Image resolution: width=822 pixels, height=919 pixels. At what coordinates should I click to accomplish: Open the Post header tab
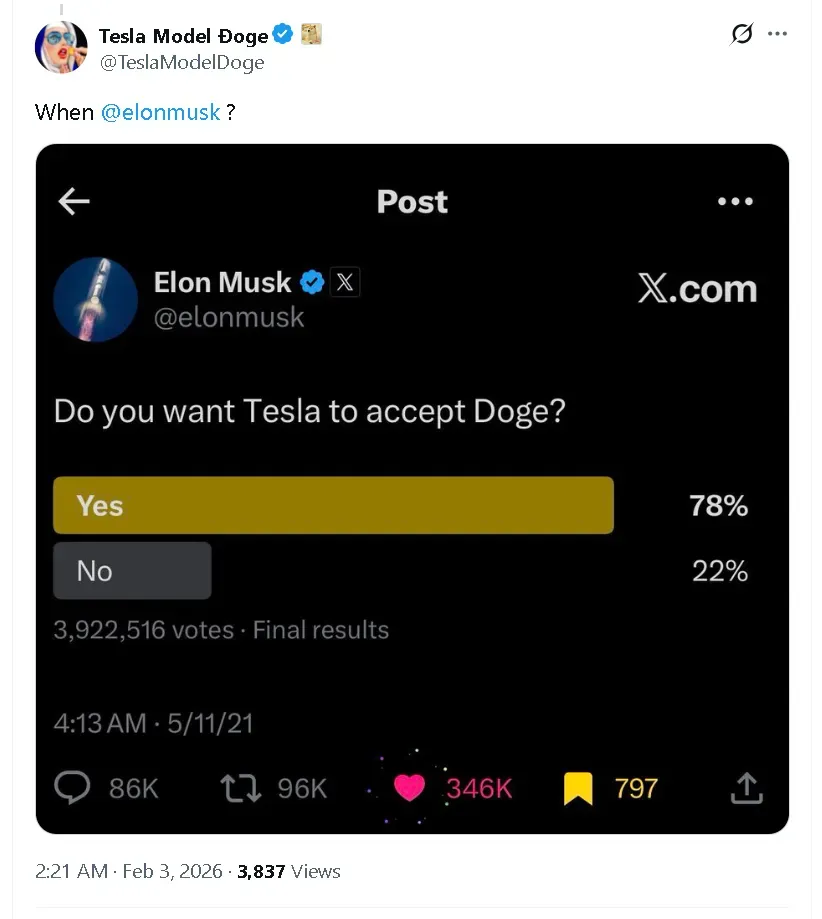coord(412,201)
